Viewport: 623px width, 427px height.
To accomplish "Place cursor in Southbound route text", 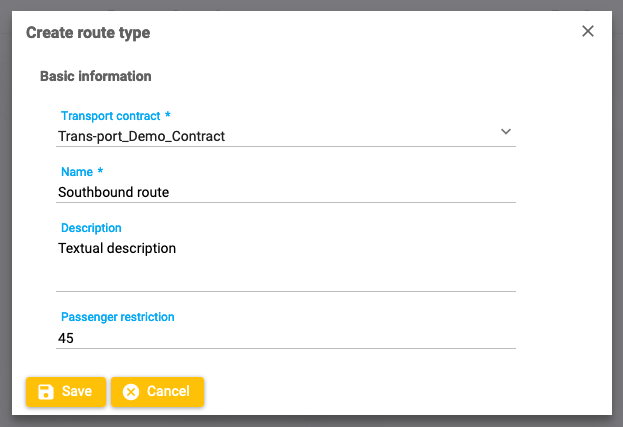I will (x=113, y=192).
